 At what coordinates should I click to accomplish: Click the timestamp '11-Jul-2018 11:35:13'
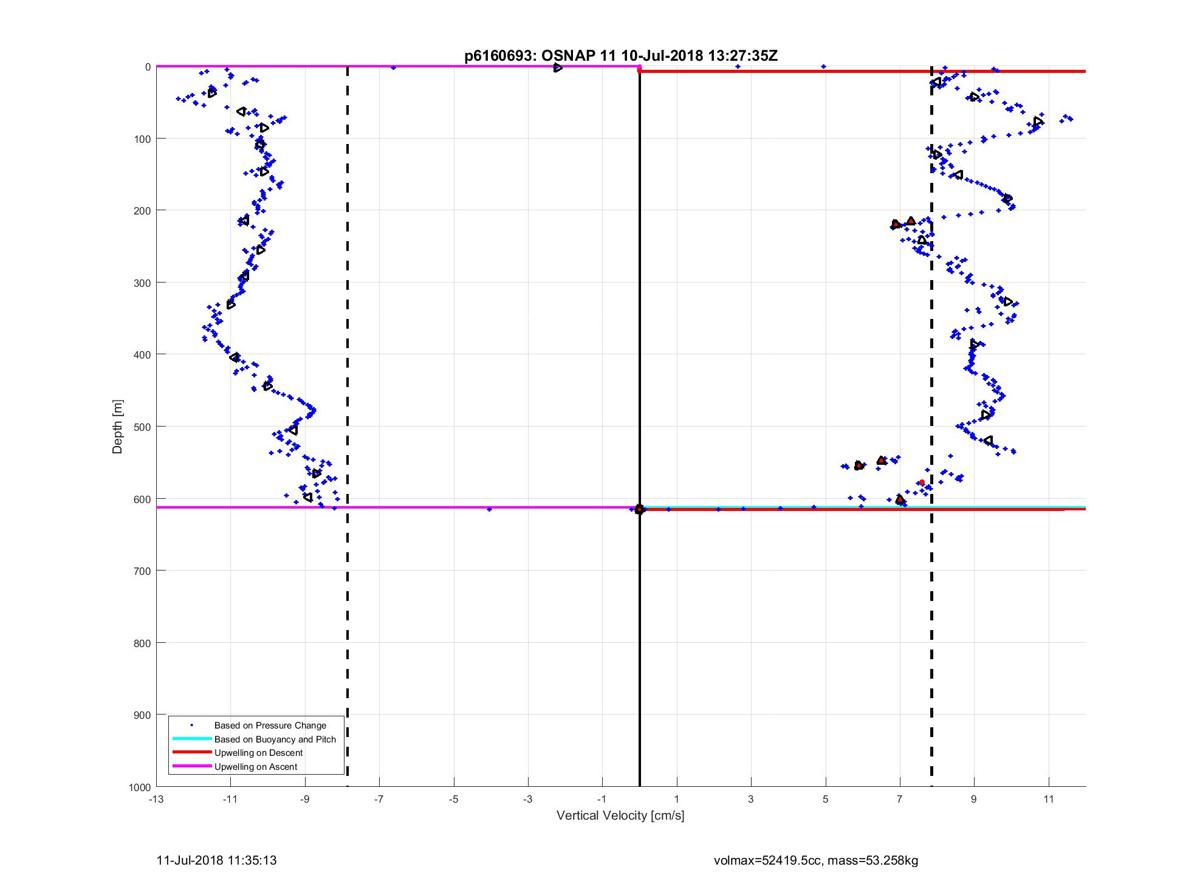[x=217, y=860]
